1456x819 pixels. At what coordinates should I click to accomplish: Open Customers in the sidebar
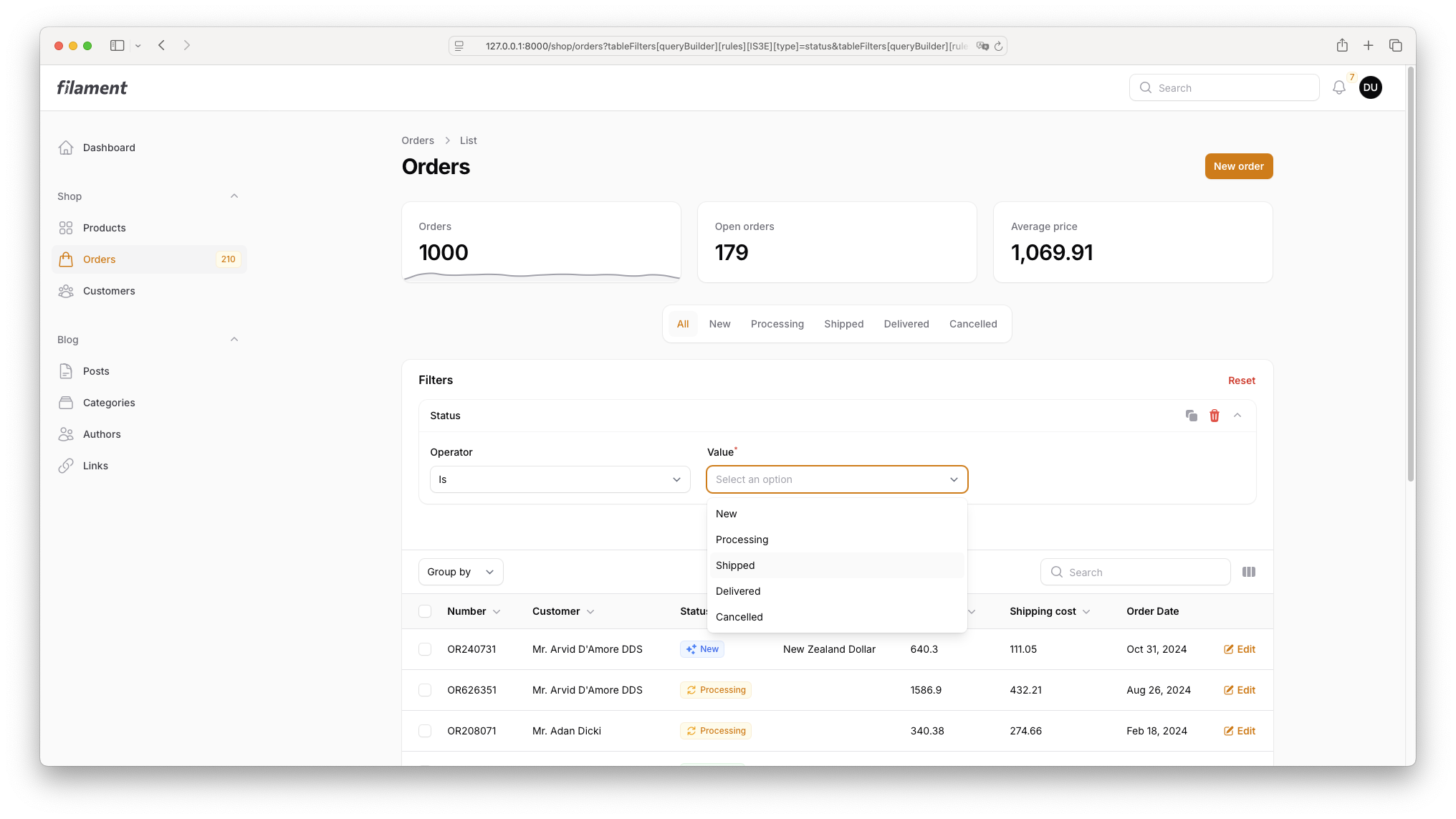[109, 291]
